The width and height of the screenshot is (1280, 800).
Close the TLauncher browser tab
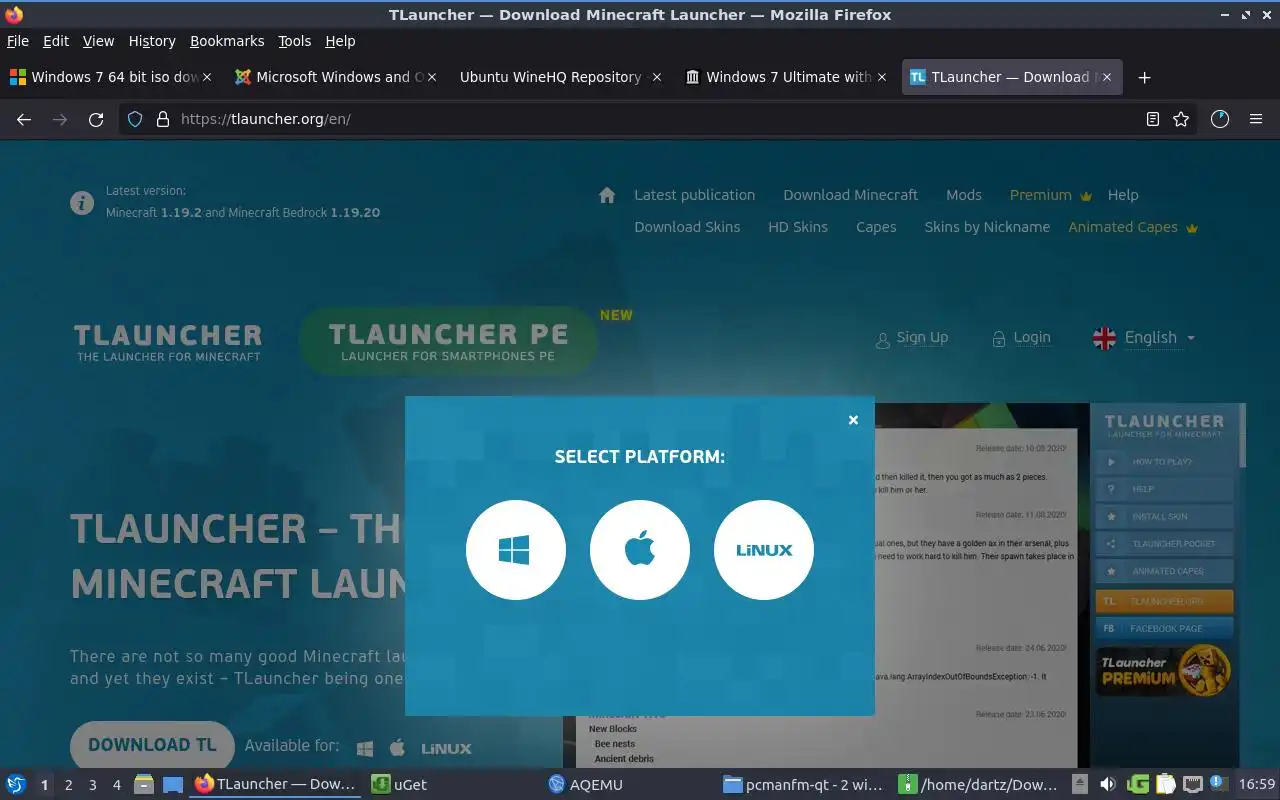(x=1106, y=77)
